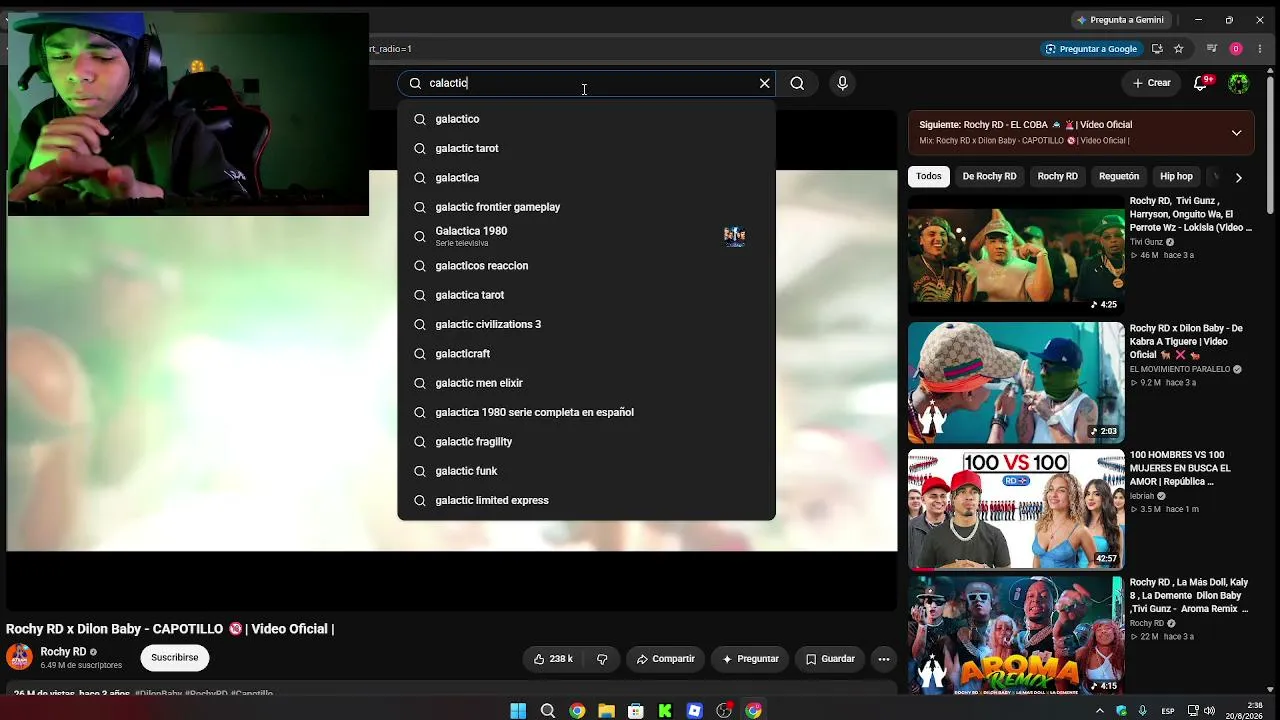Open the media controls icon in Chrome toolbar

(x=1212, y=48)
